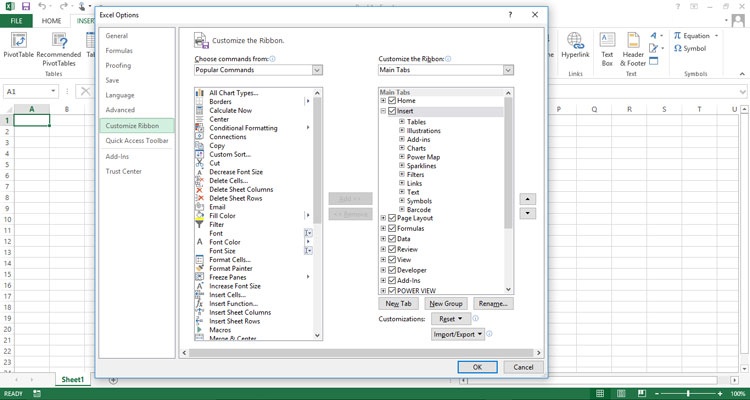Click the Email command icon
750x400 pixels.
[x=200, y=207]
